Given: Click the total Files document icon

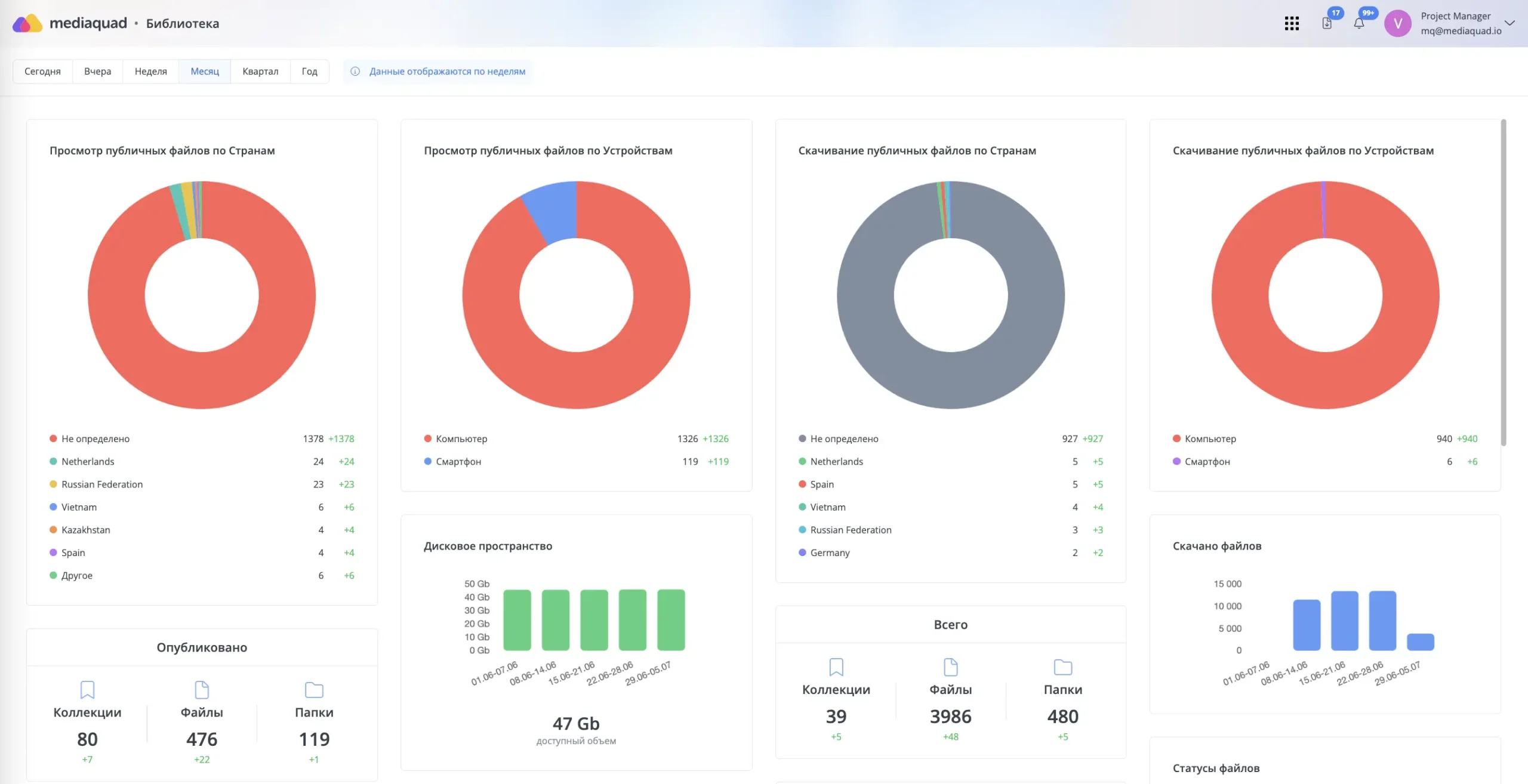Looking at the screenshot, I should (951, 667).
